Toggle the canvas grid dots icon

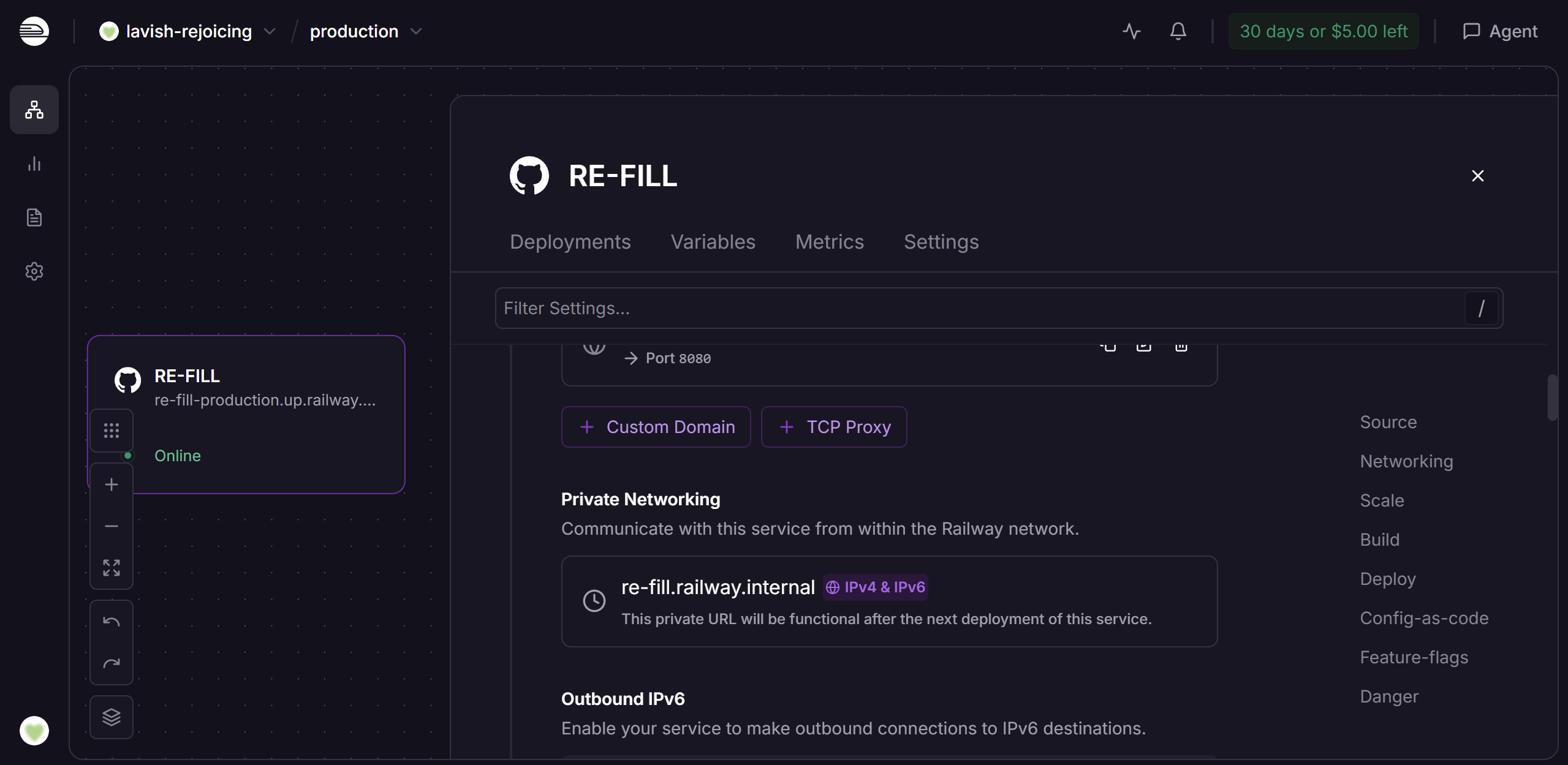point(112,431)
